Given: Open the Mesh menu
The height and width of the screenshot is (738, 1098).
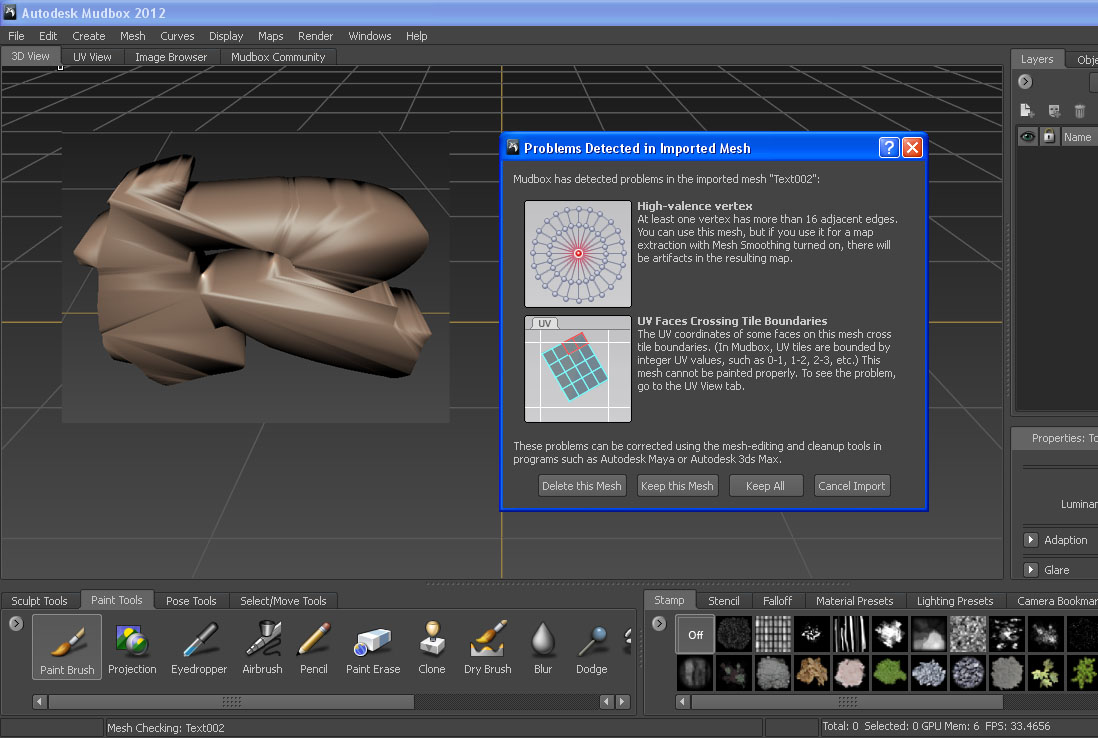Looking at the screenshot, I should [x=132, y=36].
